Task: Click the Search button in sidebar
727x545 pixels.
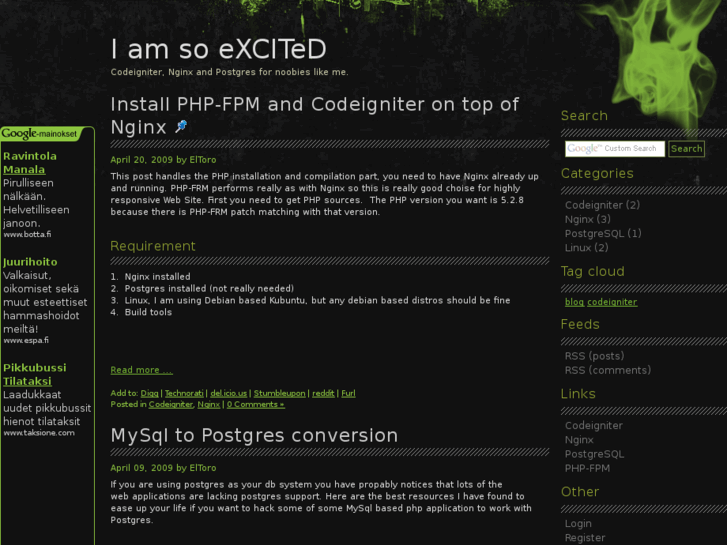Action: point(686,148)
